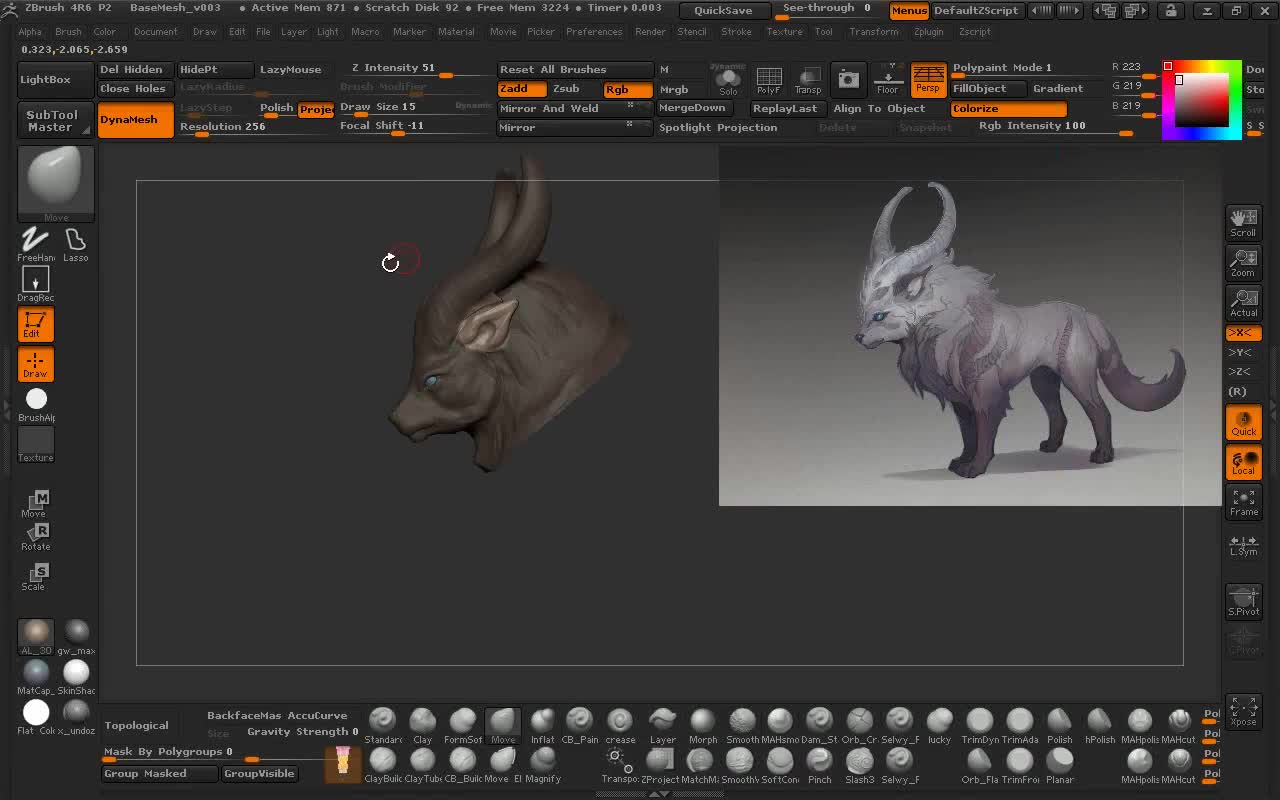Screen dimensions: 1280x800
Task: Click FillObject button
Action: pos(988,89)
